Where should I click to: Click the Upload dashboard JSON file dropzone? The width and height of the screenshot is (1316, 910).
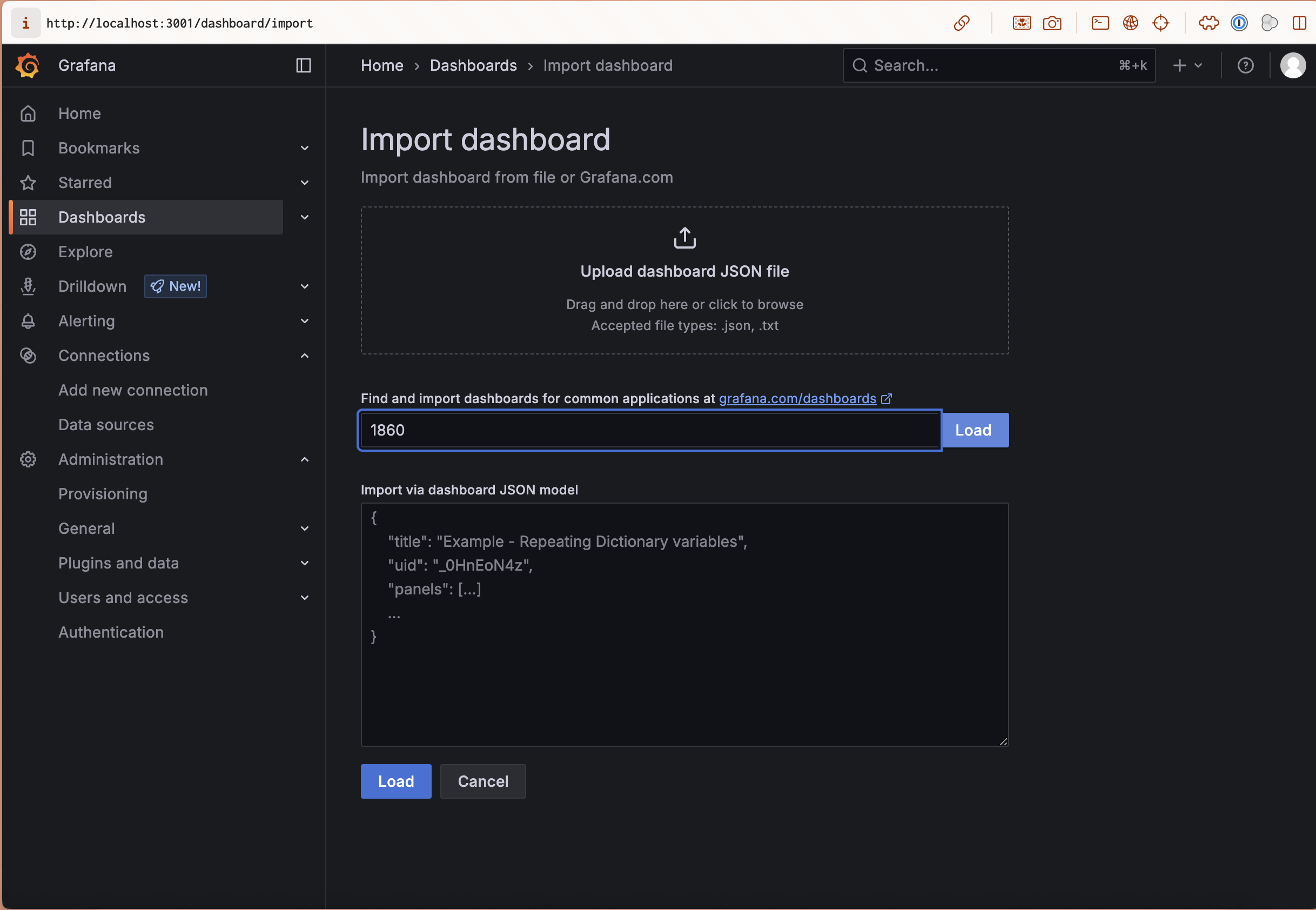point(684,280)
